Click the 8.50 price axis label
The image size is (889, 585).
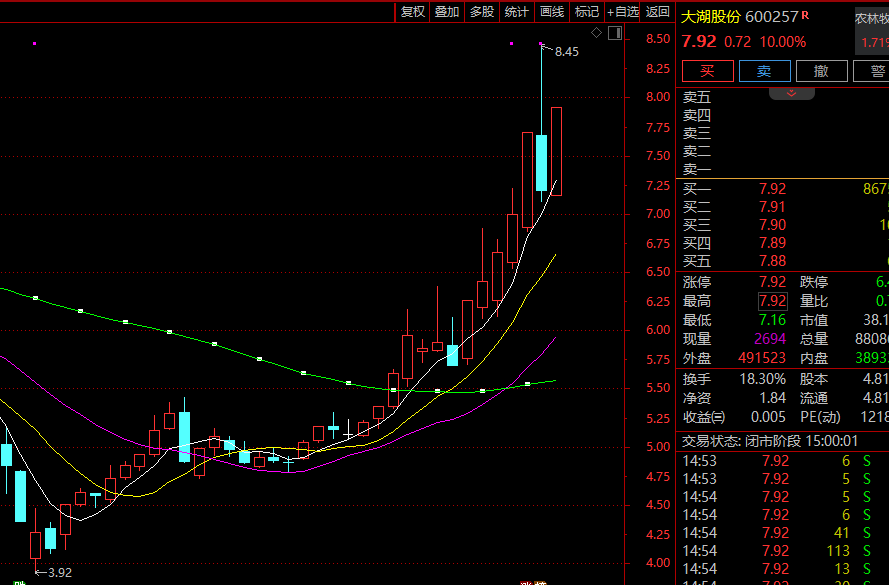tap(658, 39)
